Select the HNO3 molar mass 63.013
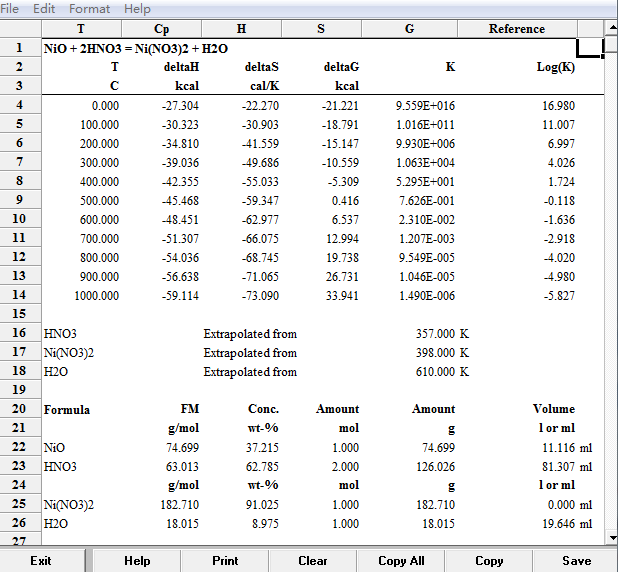The image size is (618, 572). coord(182,466)
